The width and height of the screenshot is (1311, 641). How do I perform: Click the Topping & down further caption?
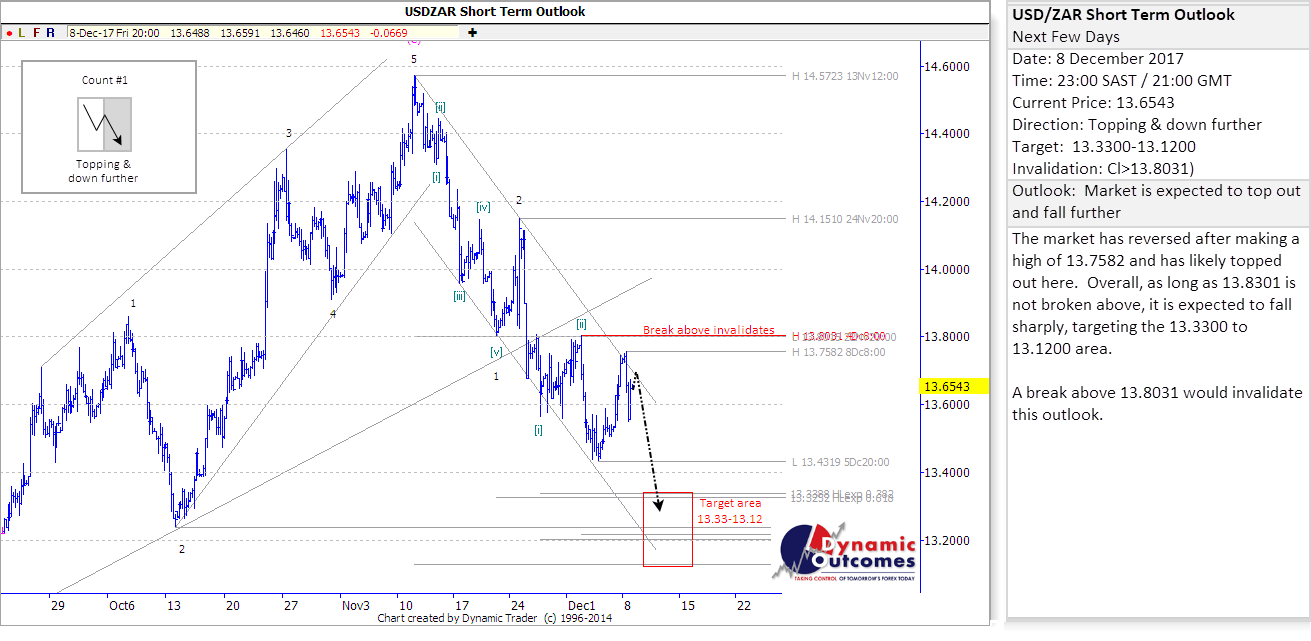(104, 171)
